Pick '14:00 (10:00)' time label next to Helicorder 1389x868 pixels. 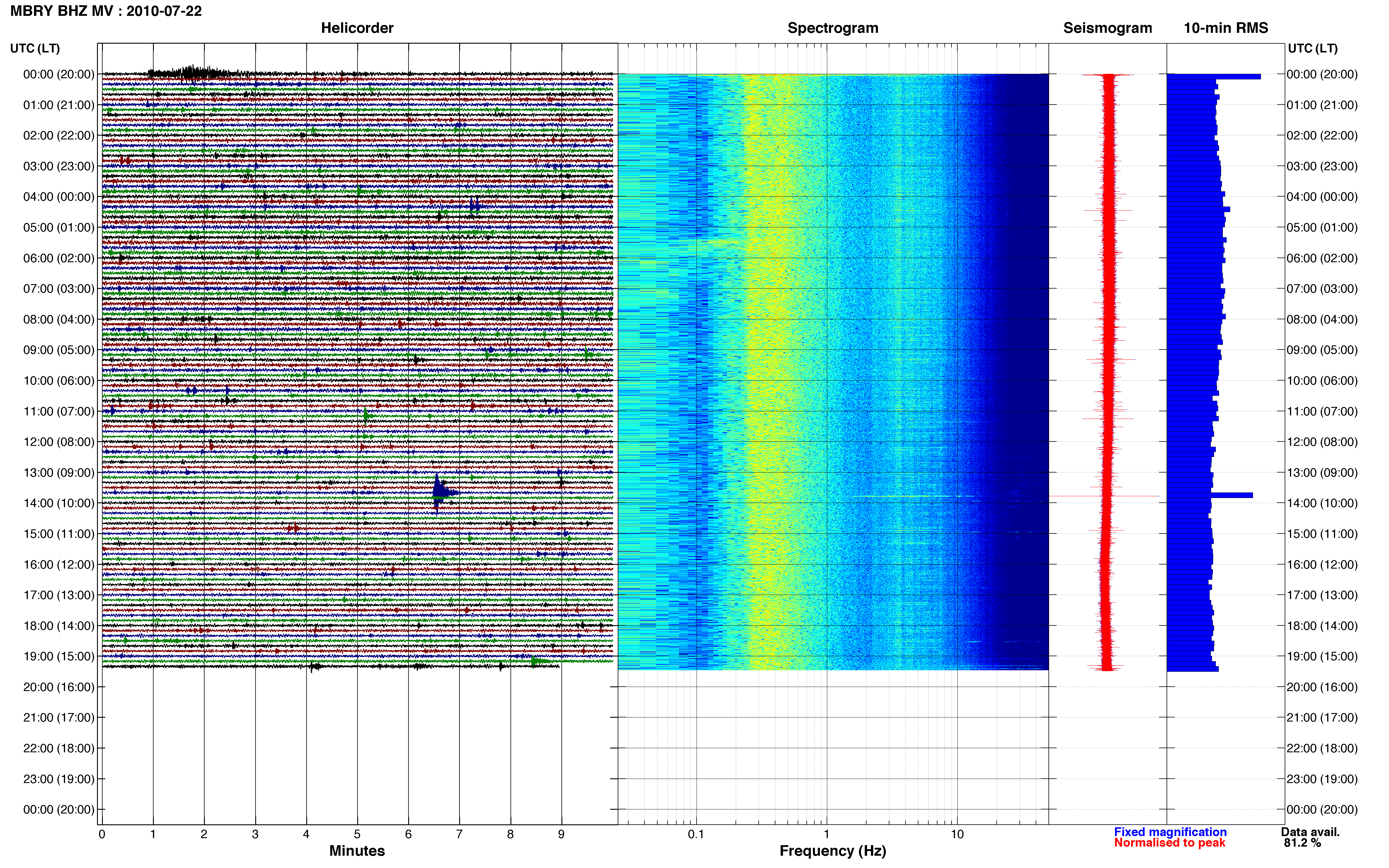tap(59, 504)
